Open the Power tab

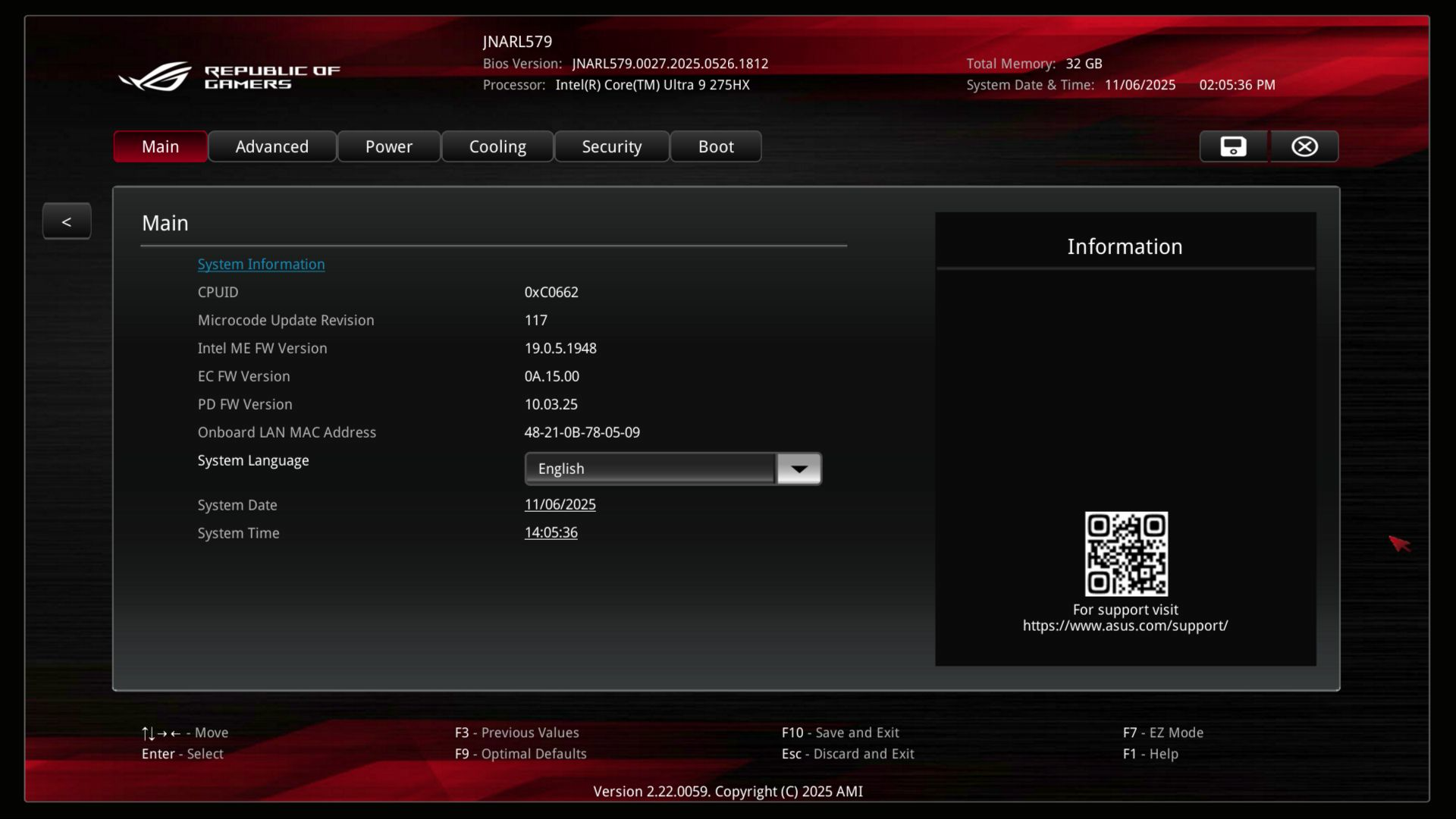point(388,146)
